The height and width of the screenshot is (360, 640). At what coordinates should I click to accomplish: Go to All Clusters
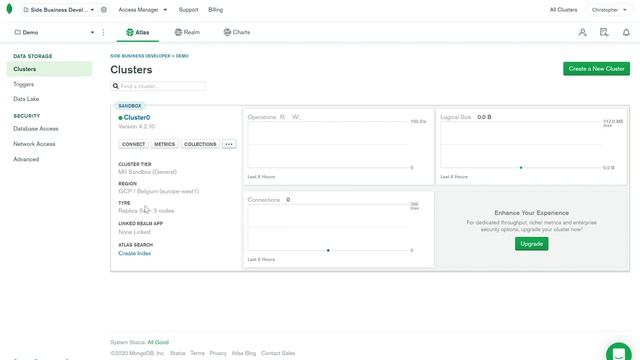563,10
